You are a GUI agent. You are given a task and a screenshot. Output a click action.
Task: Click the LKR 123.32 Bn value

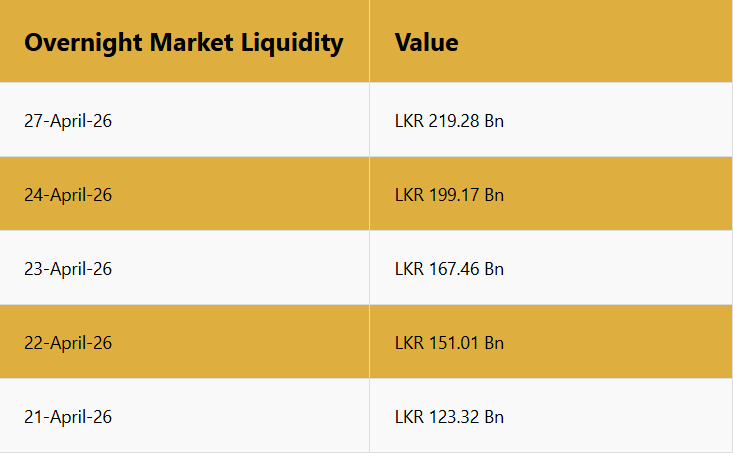point(449,417)
